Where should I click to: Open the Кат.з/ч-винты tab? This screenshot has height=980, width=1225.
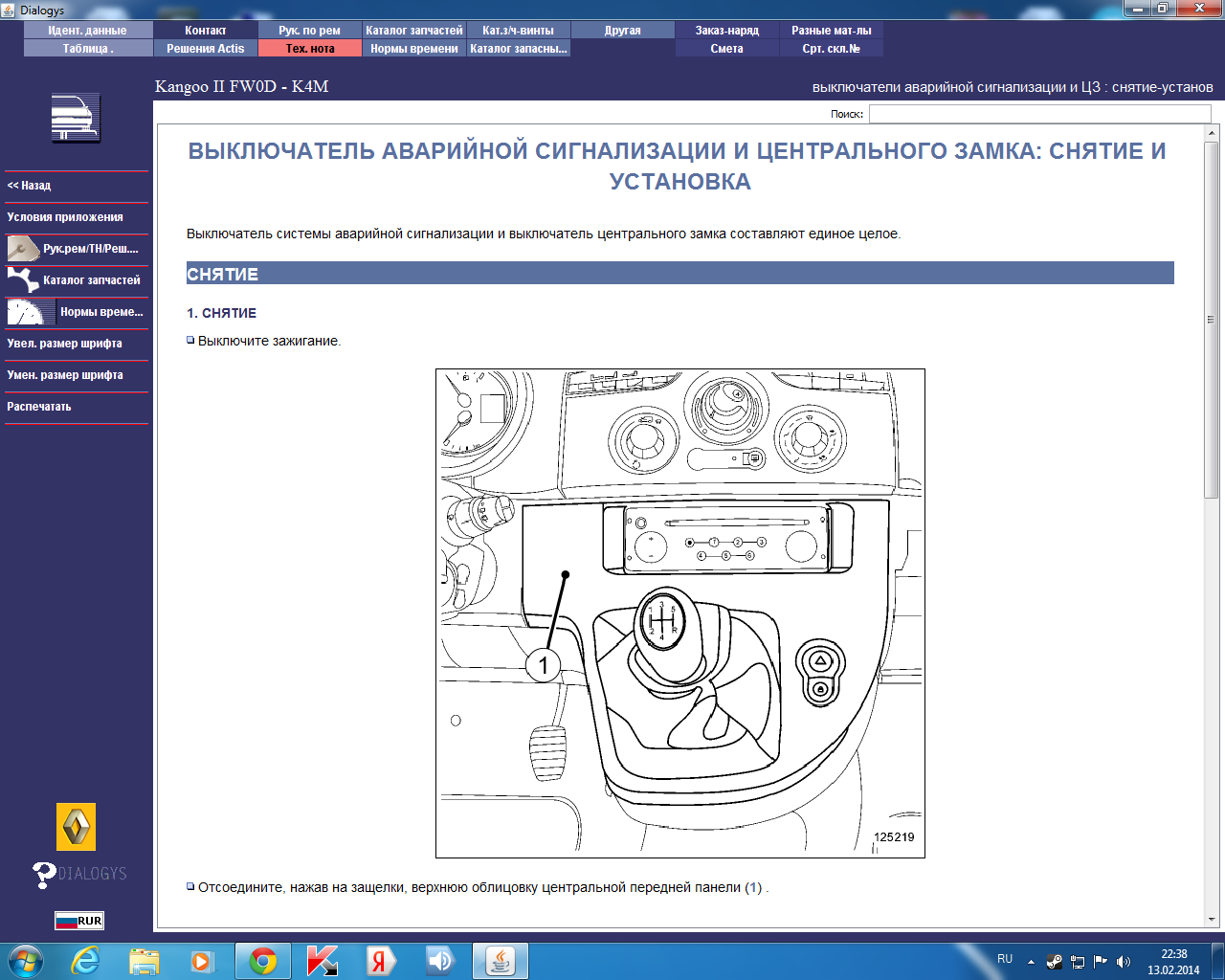pyautogui.click(x=519, y=31)
